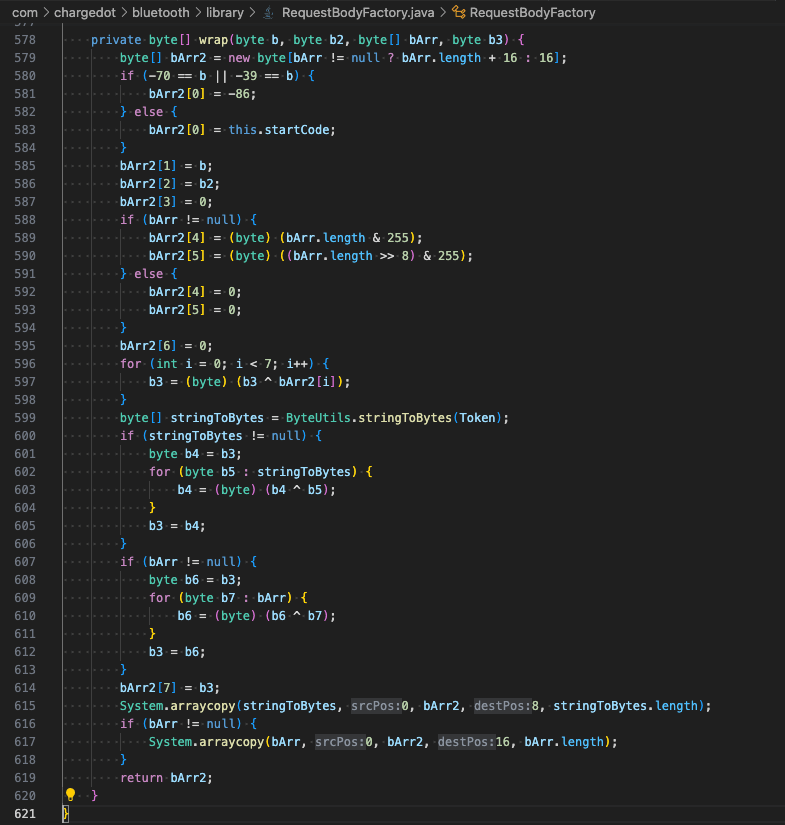Click 'bArr.length & 255' on line 589
785x825 pixels.
[347, 238]
